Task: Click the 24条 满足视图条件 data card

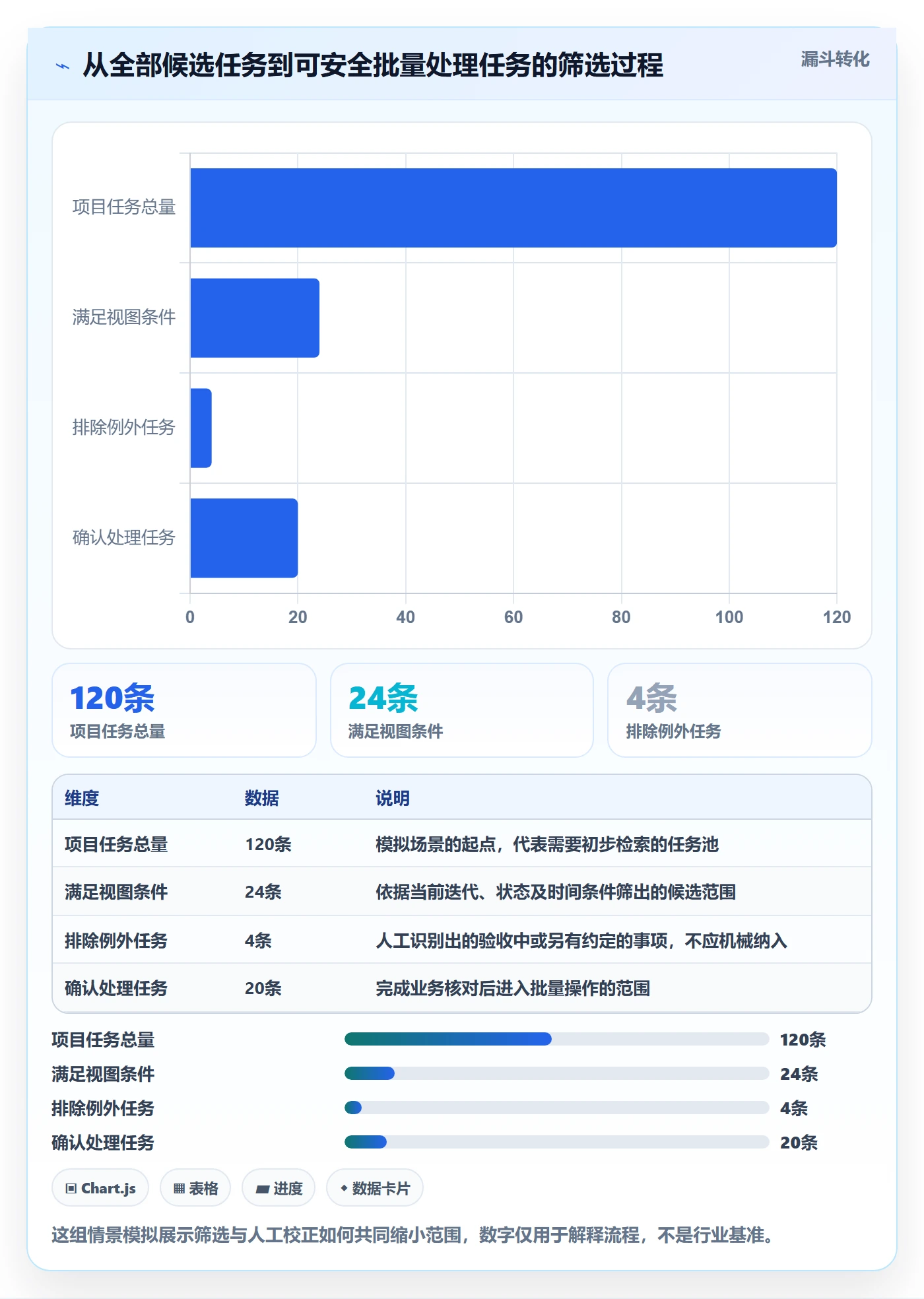Action: click(462, 710)
